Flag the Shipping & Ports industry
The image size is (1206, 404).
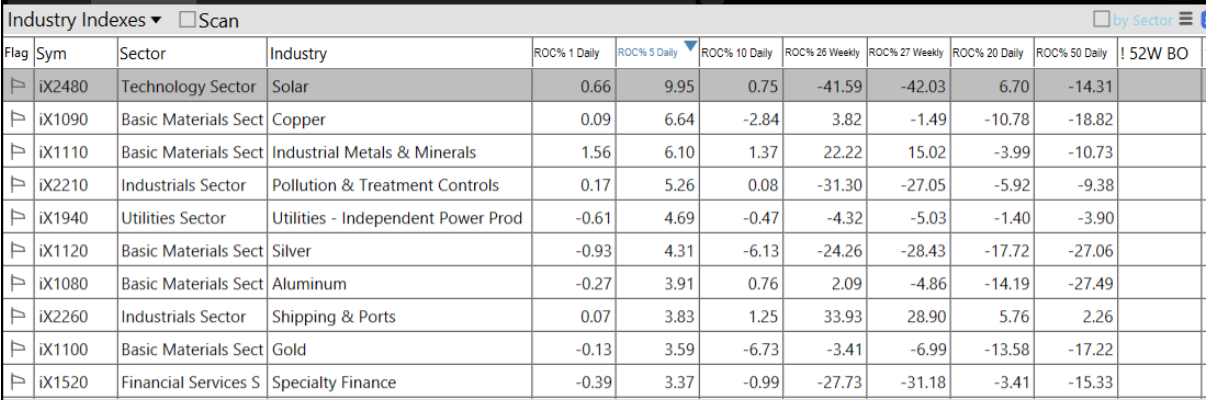coord(17,317)
